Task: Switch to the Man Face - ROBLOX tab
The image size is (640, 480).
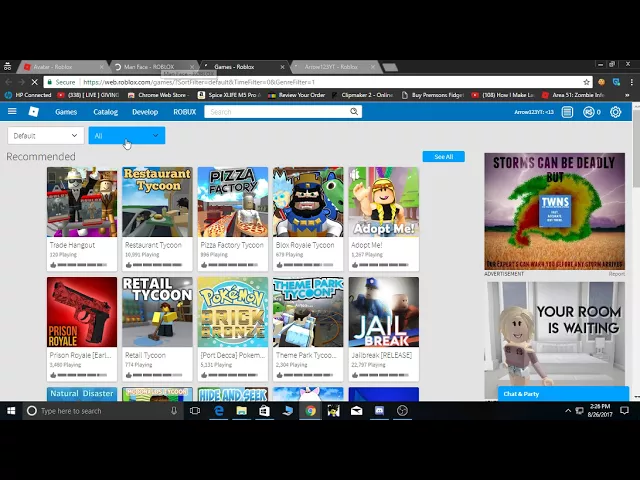Action: pyautogui.click(x=153, y=67)
